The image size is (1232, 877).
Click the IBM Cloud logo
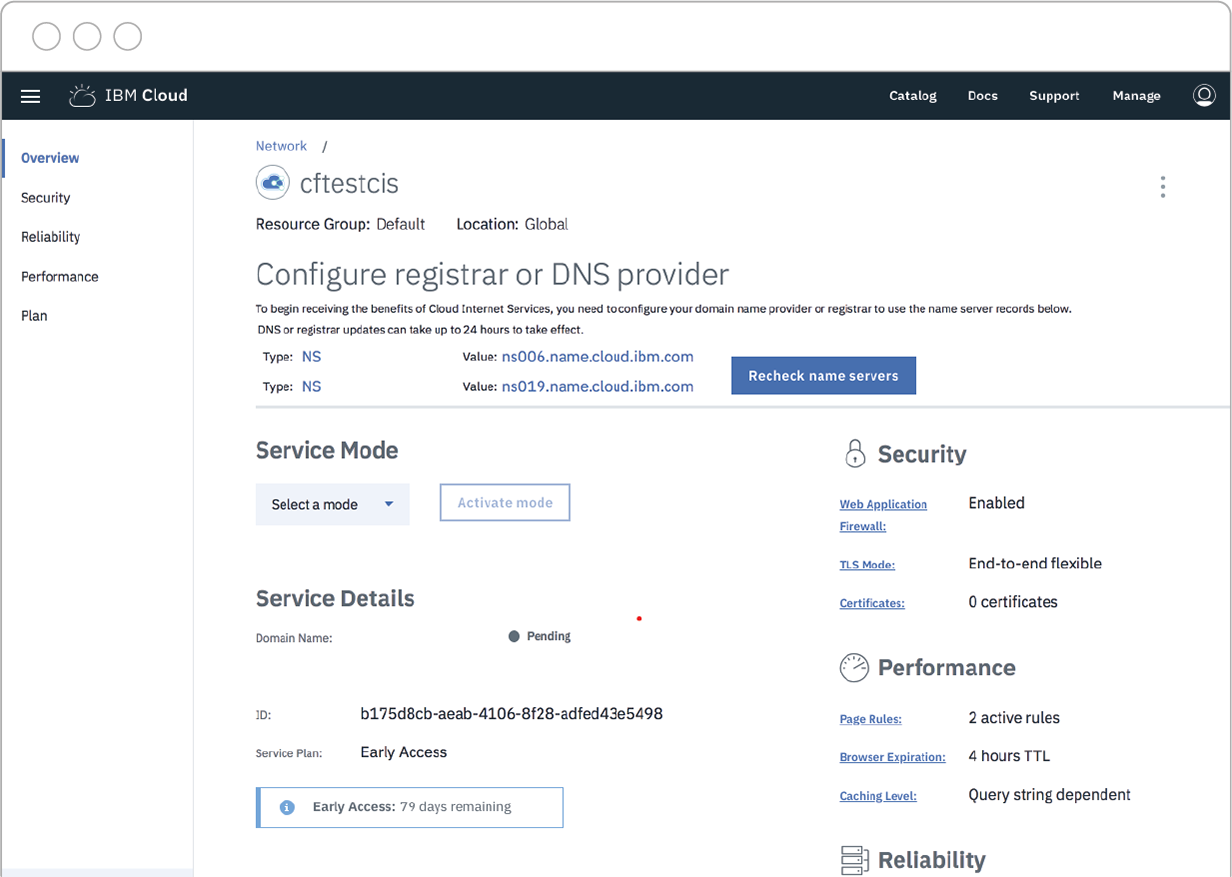(x=128, y=95)
